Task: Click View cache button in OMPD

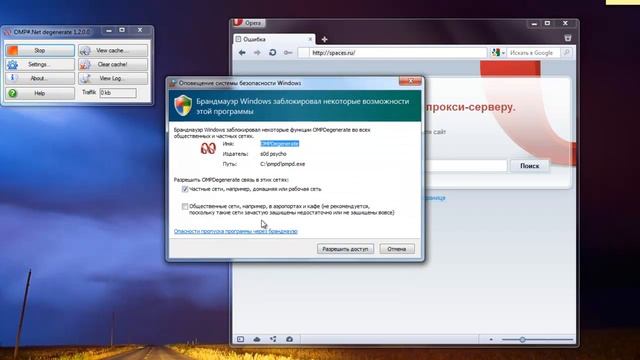Action: click(113, 50)
